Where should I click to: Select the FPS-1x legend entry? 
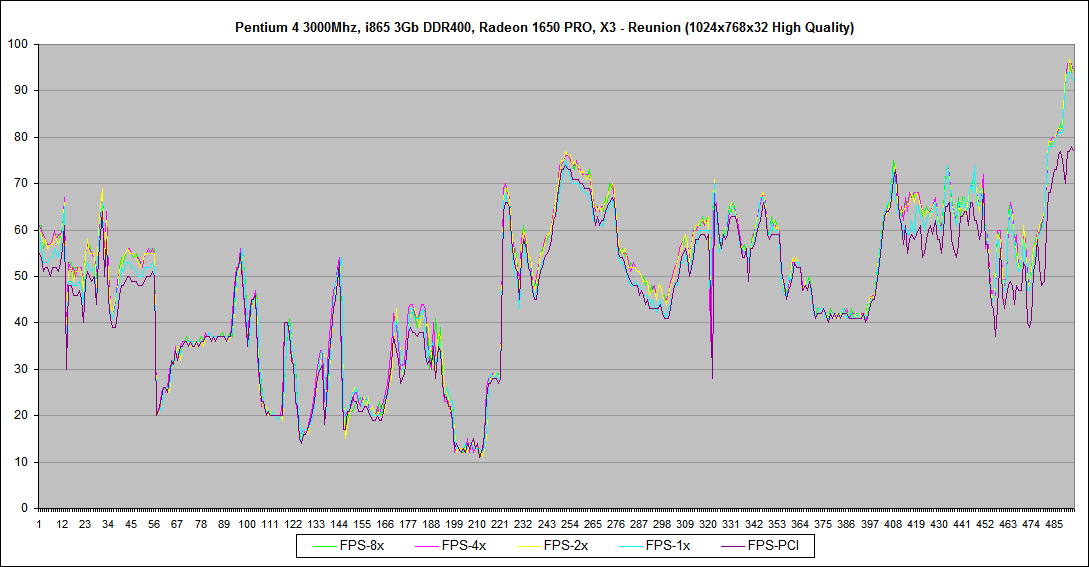click(655, 546)
